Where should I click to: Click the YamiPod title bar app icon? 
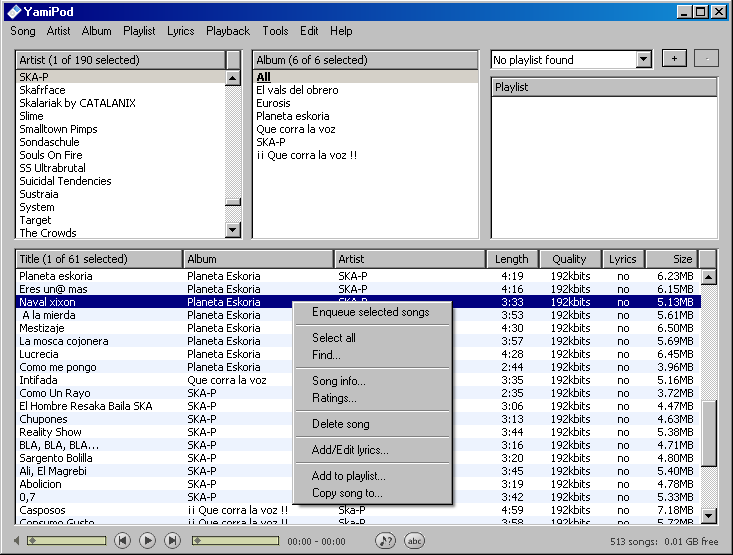tap(12, 12)
